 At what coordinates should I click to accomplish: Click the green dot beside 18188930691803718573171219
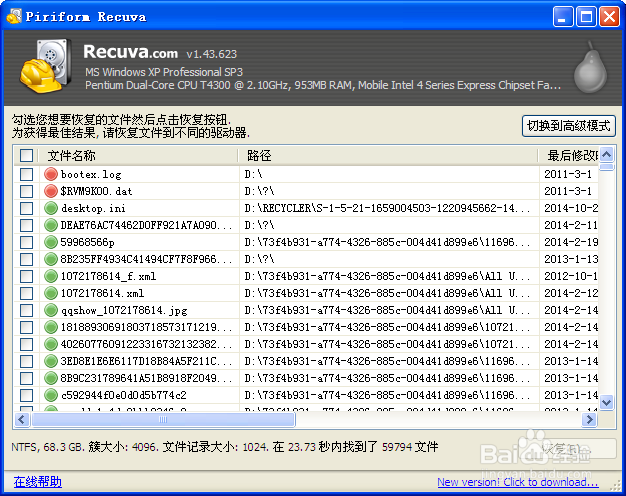pos(51,327)
